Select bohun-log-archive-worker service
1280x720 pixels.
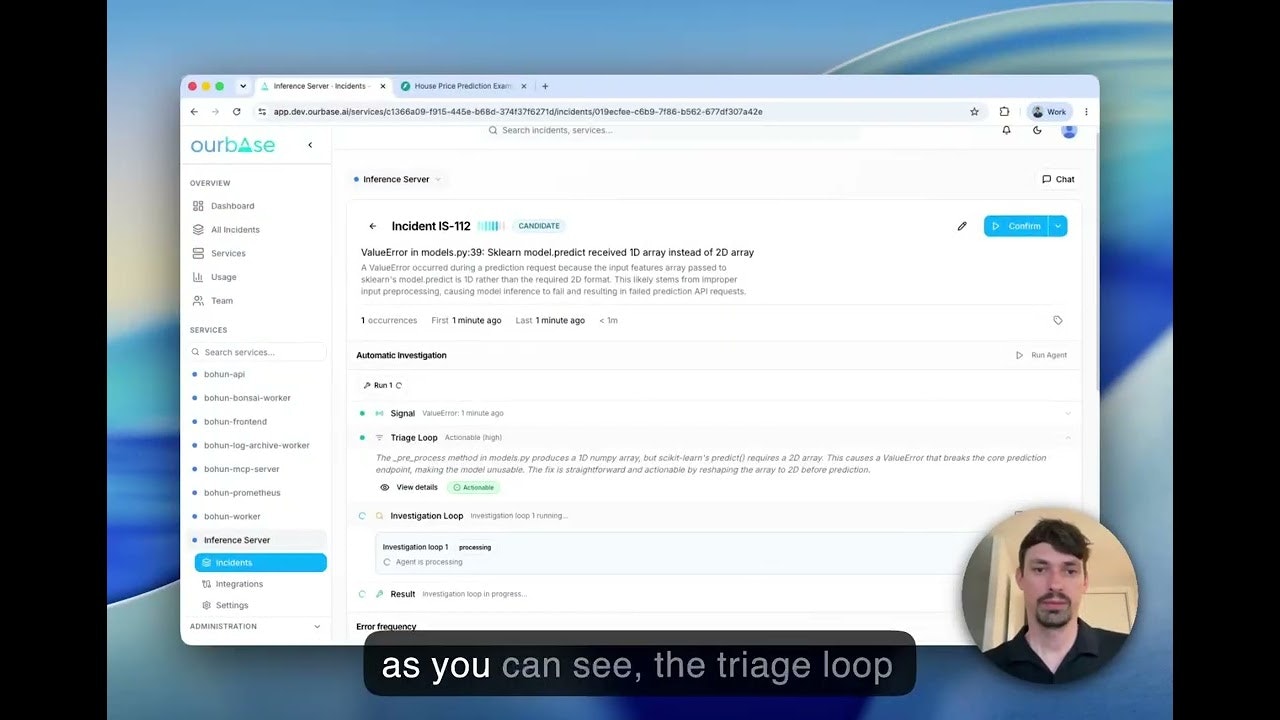click(x=256, y=445)
